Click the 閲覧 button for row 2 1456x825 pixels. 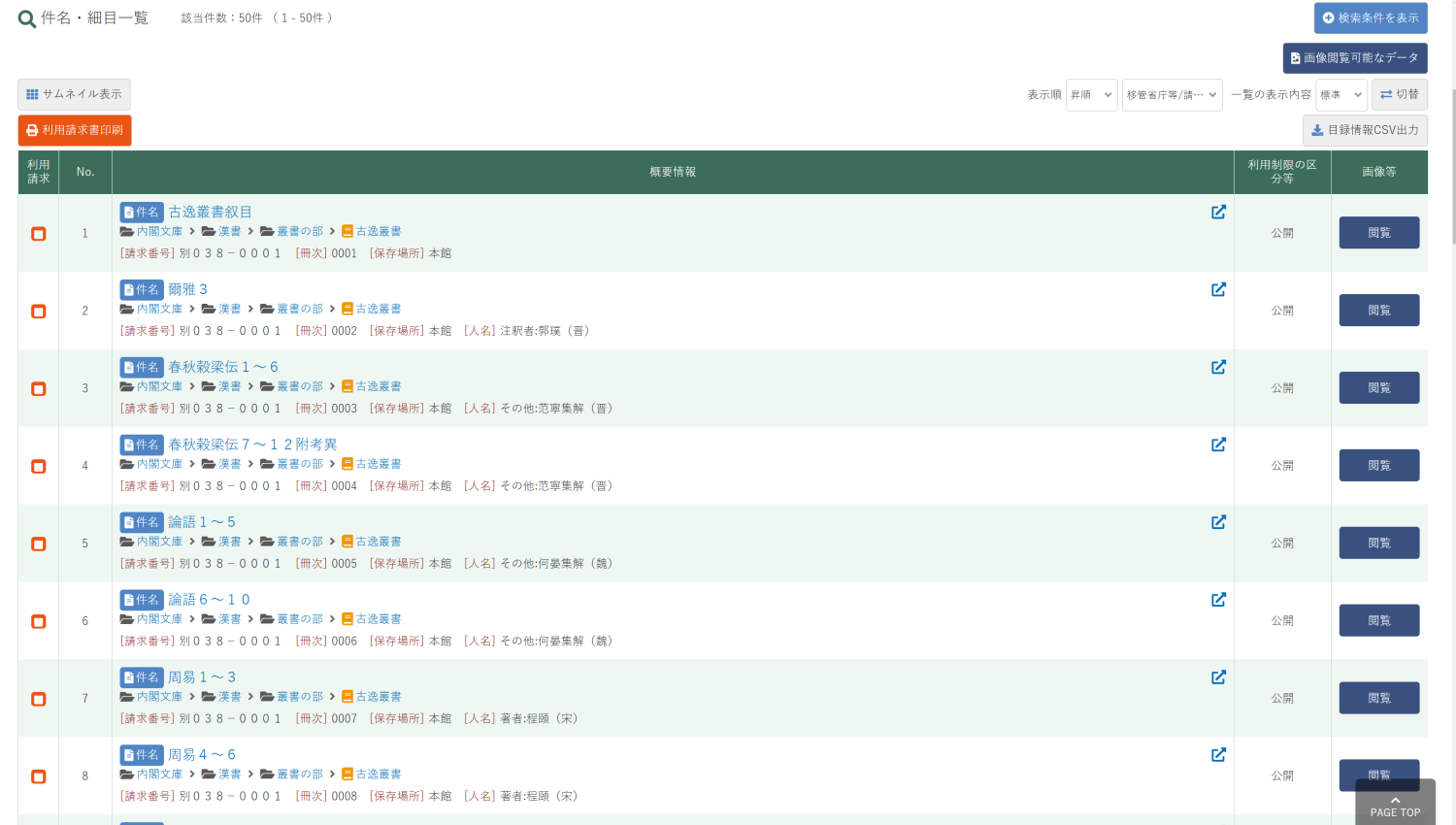[1378, 311]
